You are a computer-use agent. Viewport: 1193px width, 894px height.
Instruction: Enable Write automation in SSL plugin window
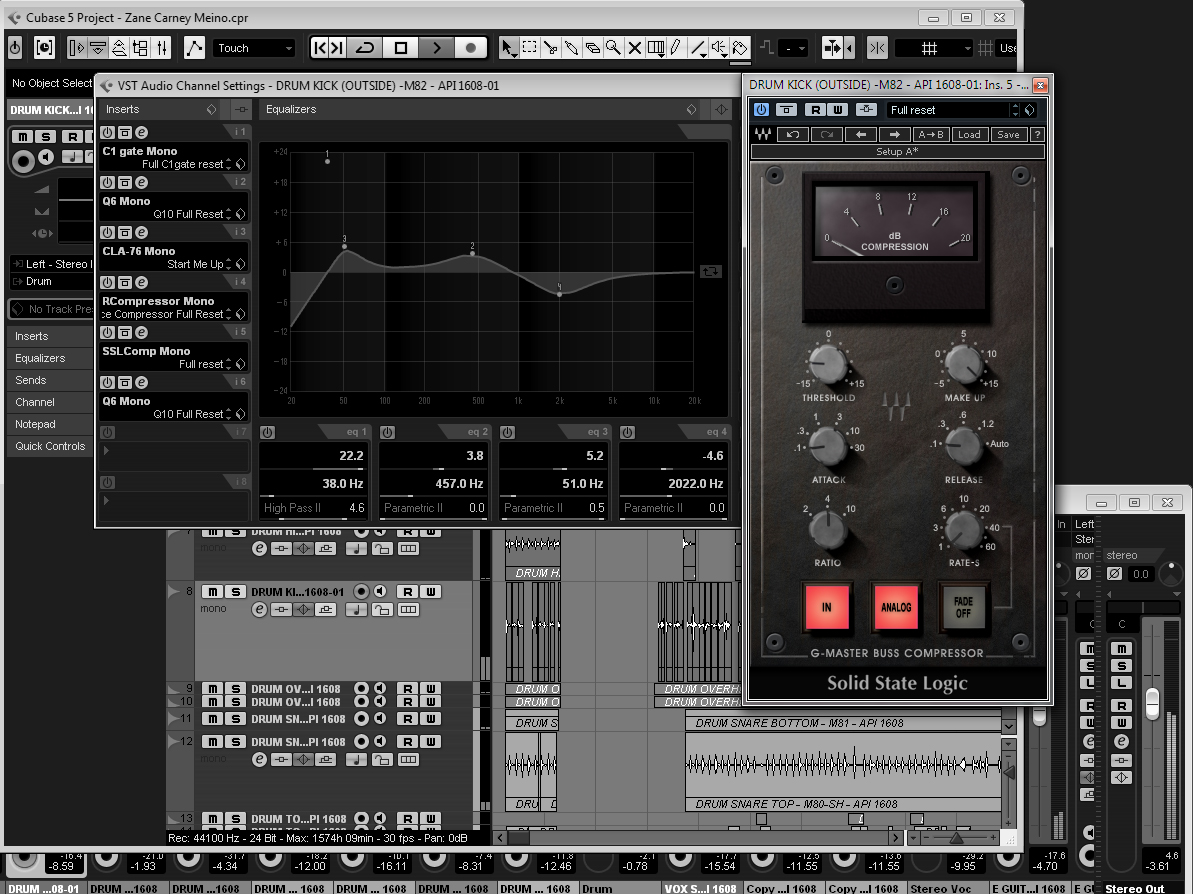838,110
